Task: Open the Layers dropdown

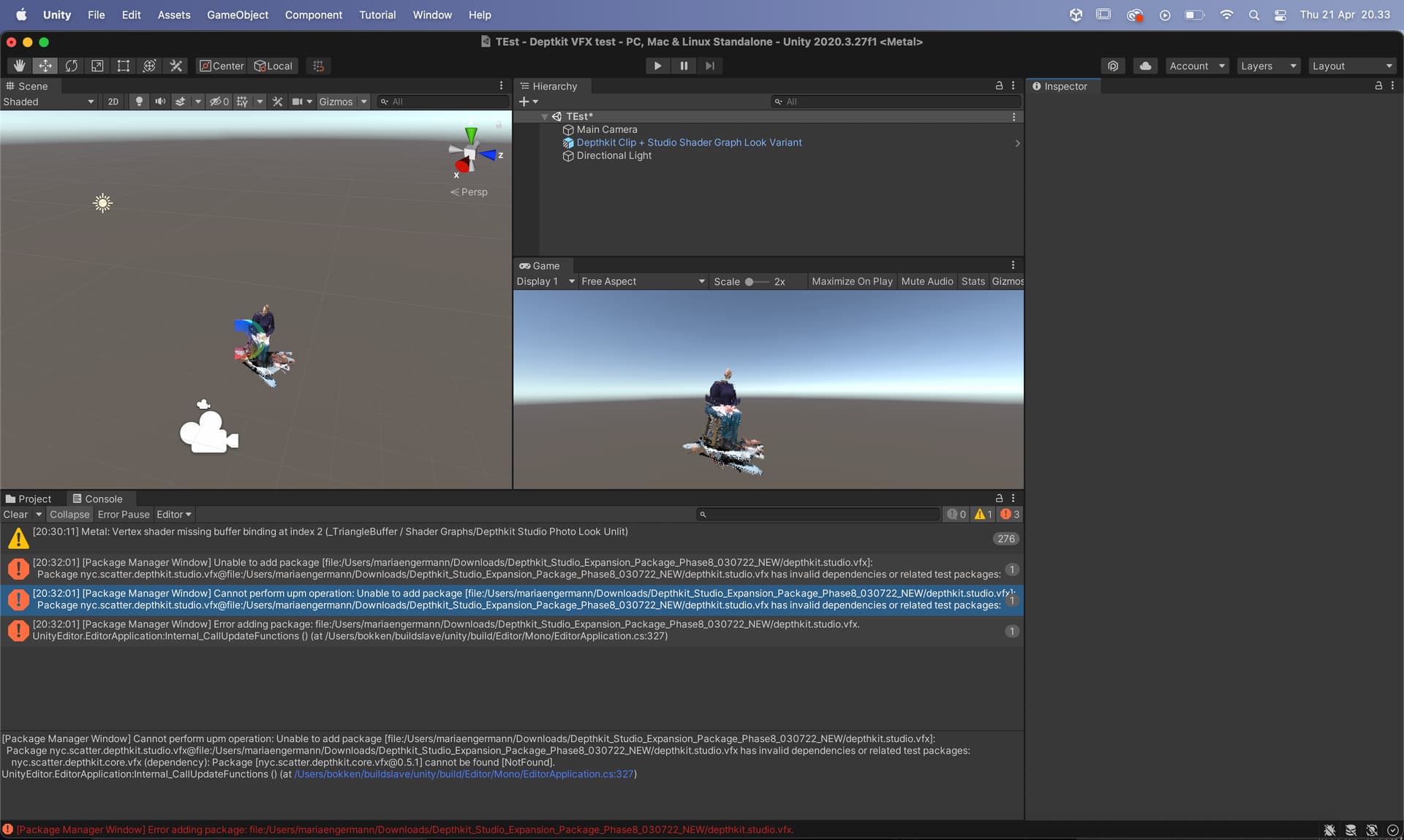Action: tap(1268, 66)
